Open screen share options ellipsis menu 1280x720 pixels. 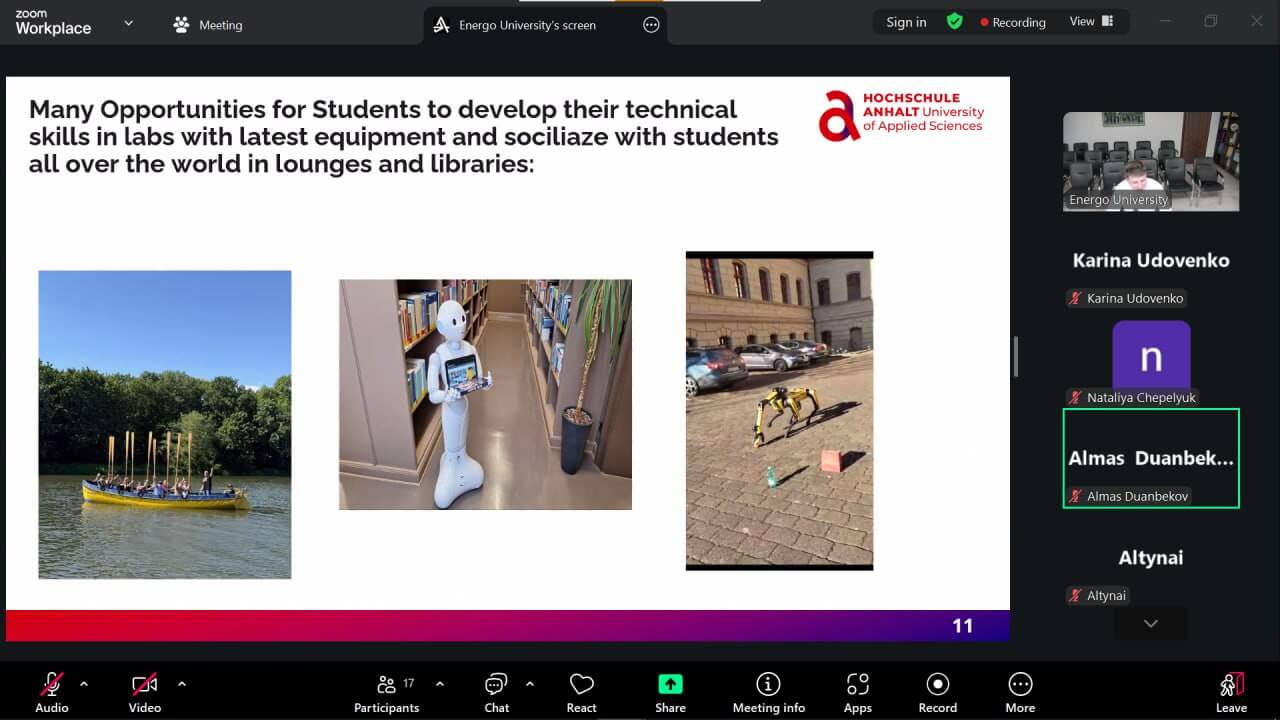click(651, 25)
